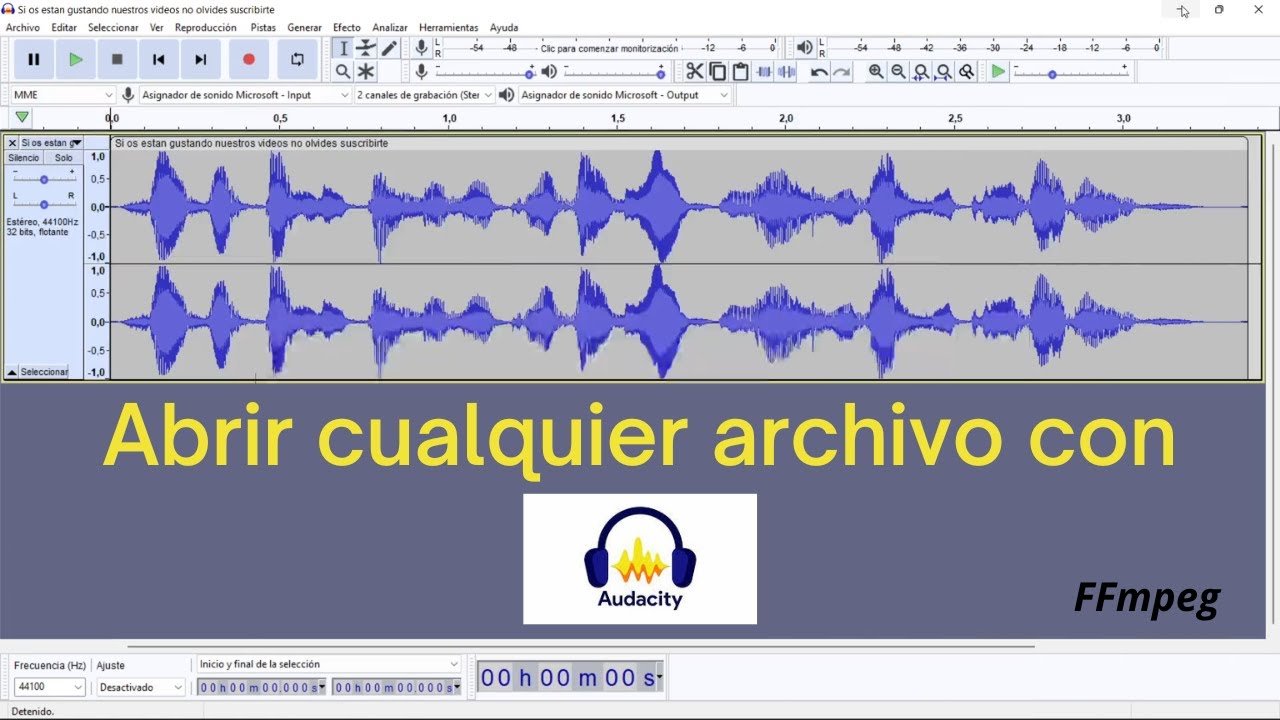Open the playback device dropdown (Microsoft - Output)

click(625, 95)
